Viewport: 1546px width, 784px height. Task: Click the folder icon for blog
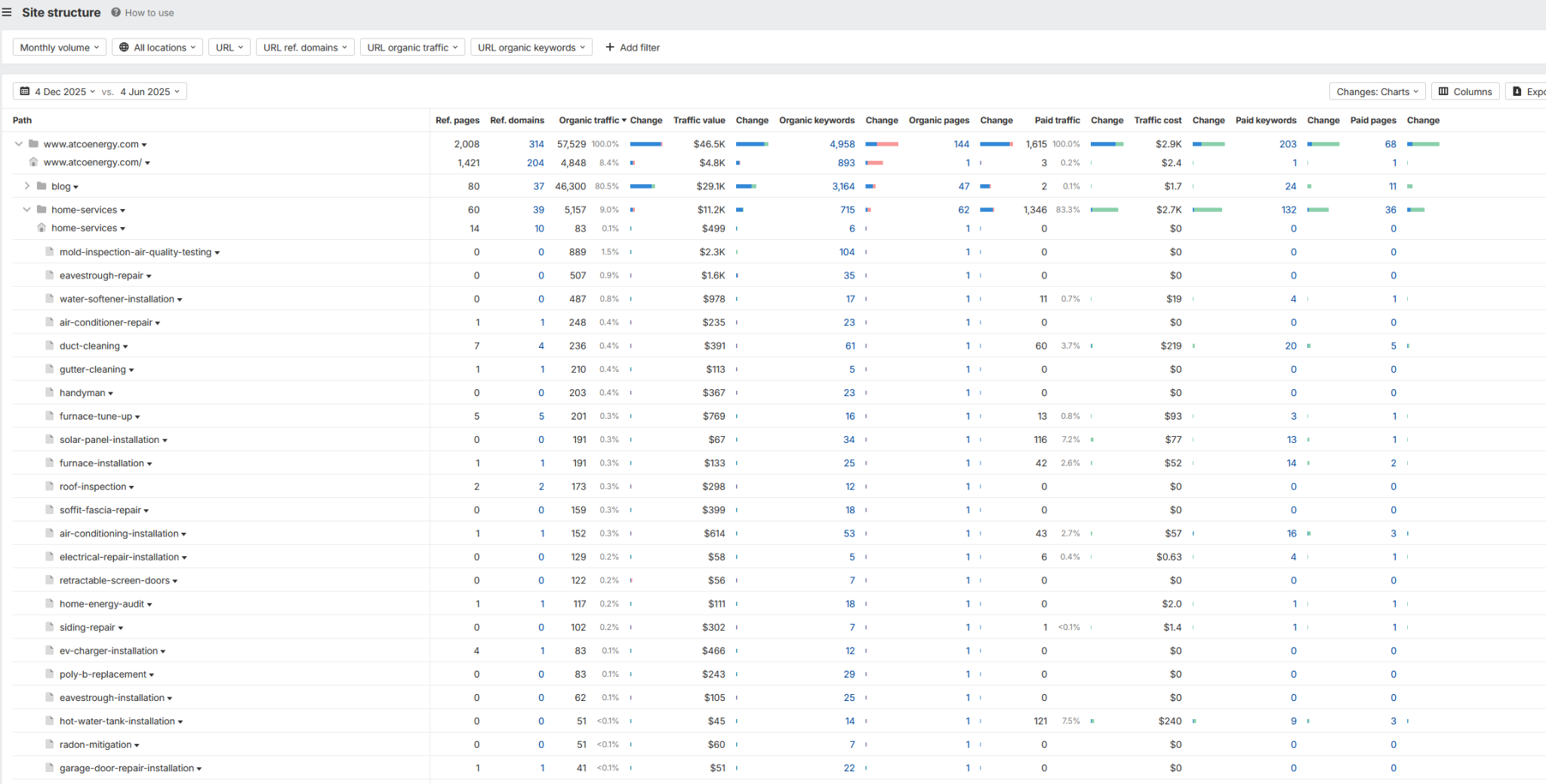42,186
